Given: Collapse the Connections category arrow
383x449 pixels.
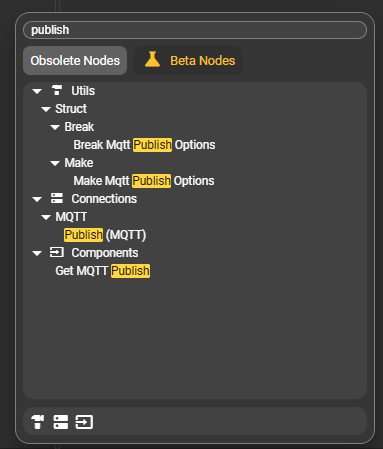Looking at the screenshot, I should 37,199.
